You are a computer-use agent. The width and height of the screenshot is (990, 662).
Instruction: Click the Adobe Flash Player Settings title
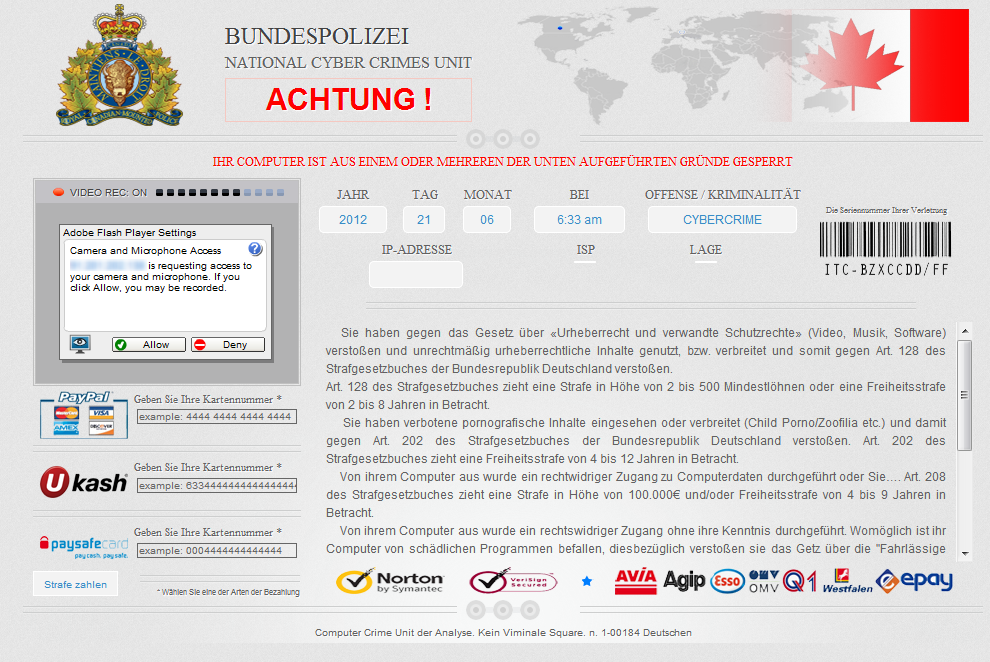[129, 232]
